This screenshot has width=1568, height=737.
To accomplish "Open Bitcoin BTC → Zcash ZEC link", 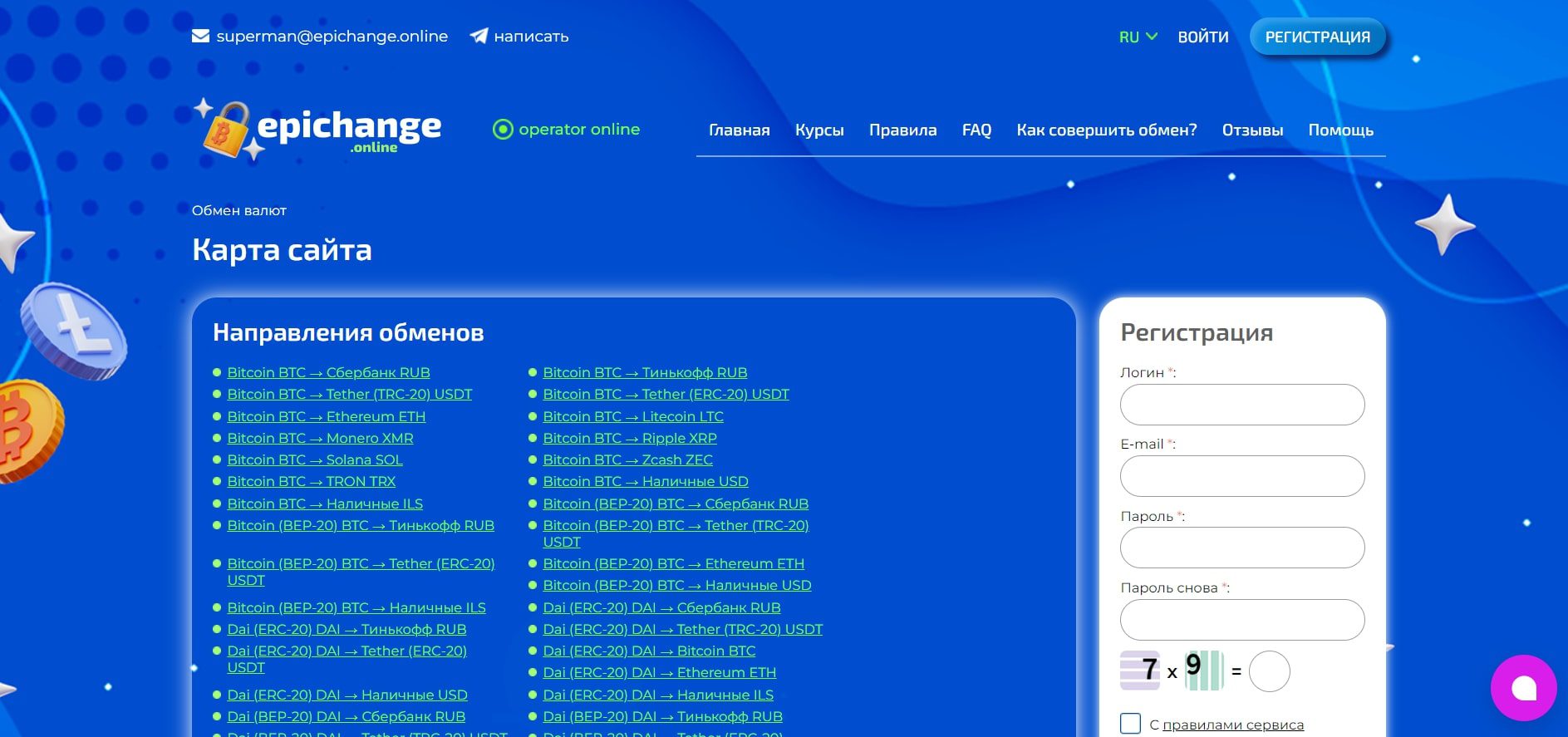I will coord(627,459).
